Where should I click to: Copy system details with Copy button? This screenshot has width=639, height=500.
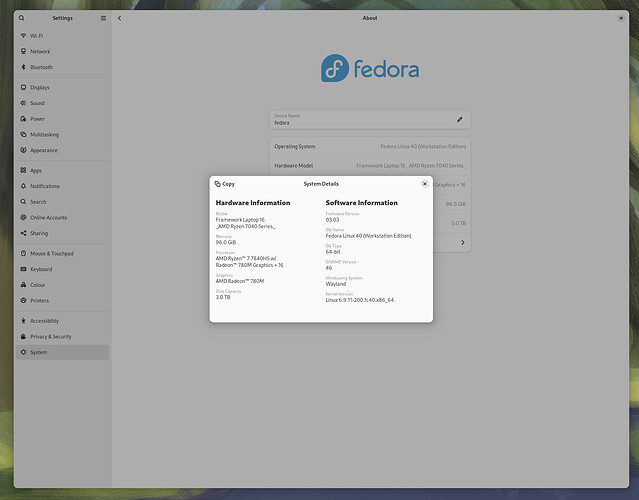point(225,184)
